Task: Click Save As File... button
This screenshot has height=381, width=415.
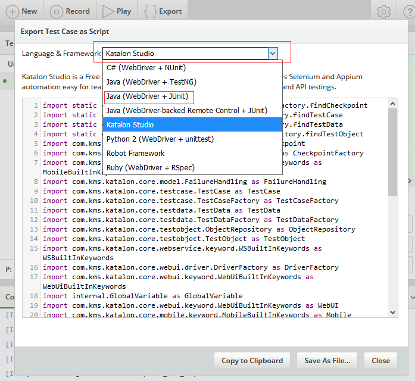Action: click(x=327, y=361)
